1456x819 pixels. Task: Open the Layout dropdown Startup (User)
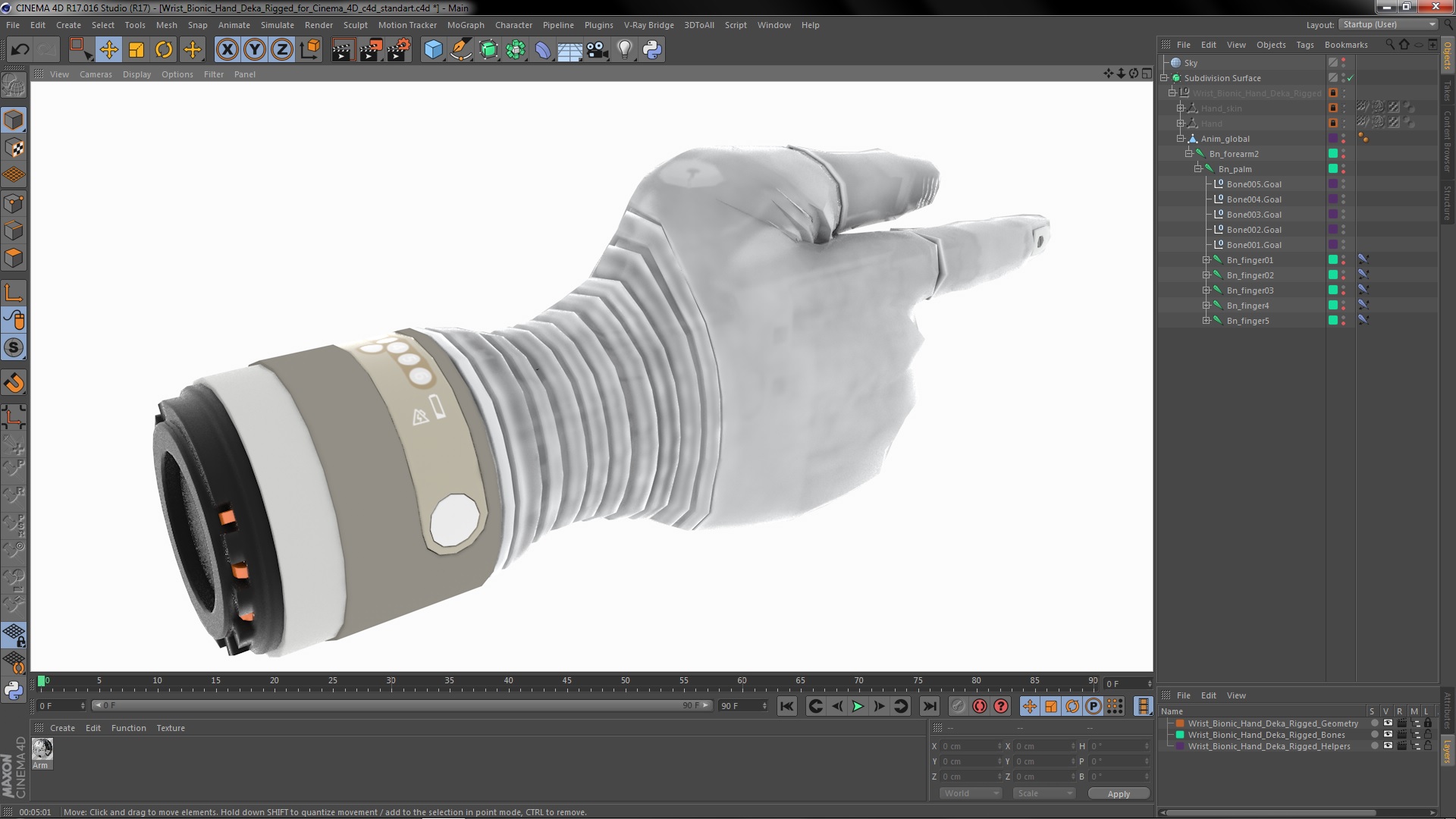coord(1388,24)
